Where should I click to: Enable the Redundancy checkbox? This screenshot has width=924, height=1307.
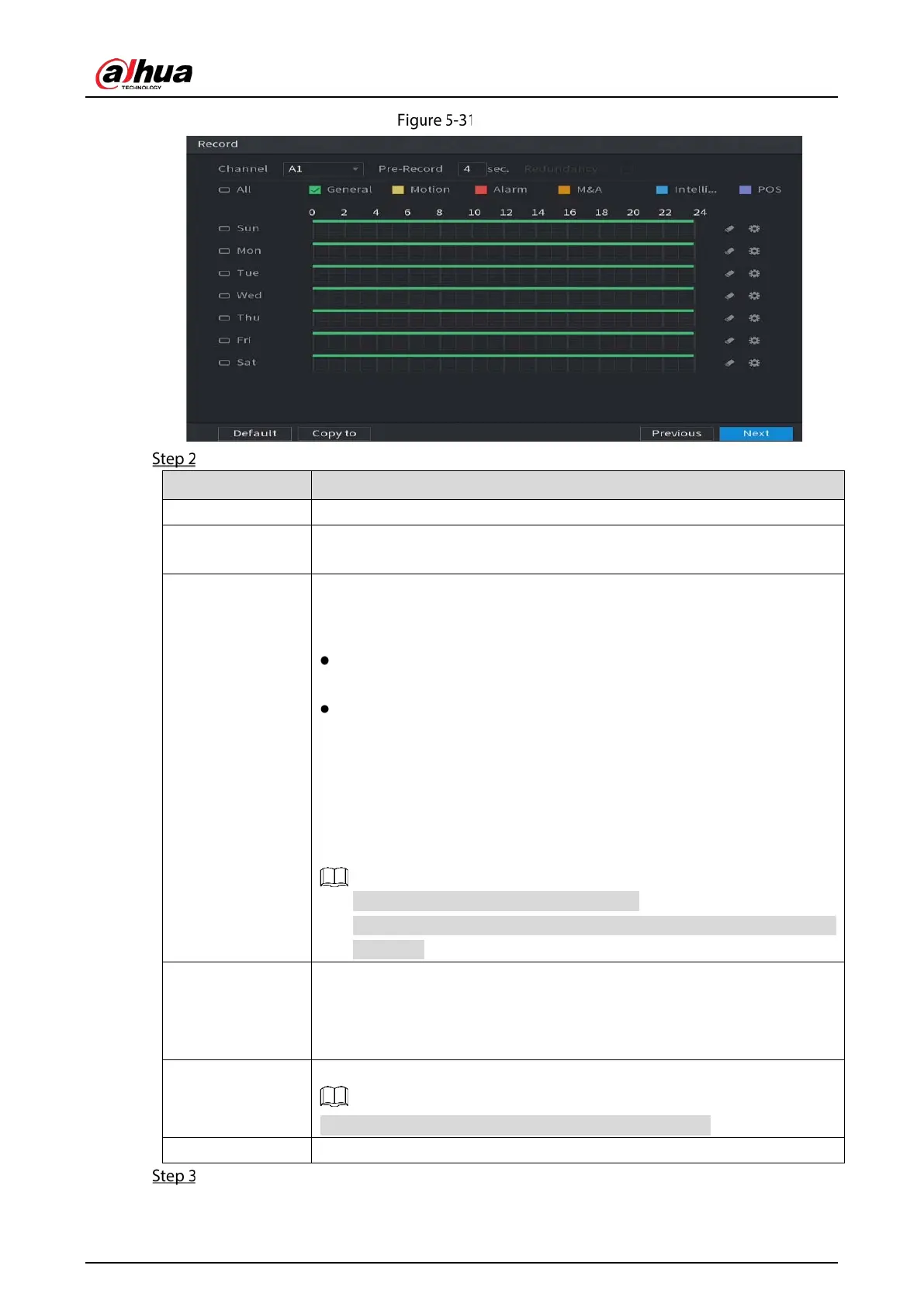tap(625, 169)
